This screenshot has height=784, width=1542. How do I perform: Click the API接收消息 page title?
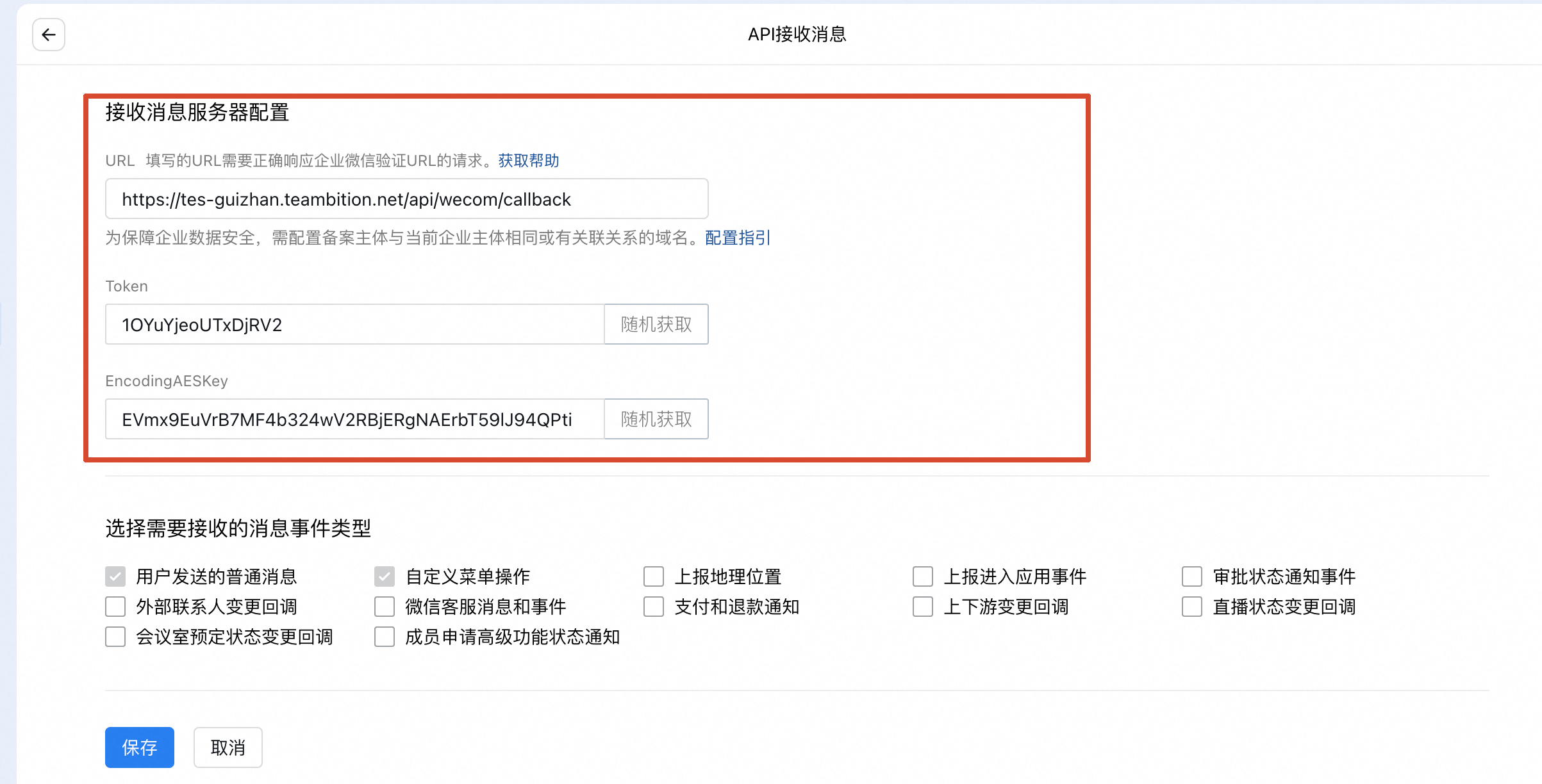pos(797,34)
